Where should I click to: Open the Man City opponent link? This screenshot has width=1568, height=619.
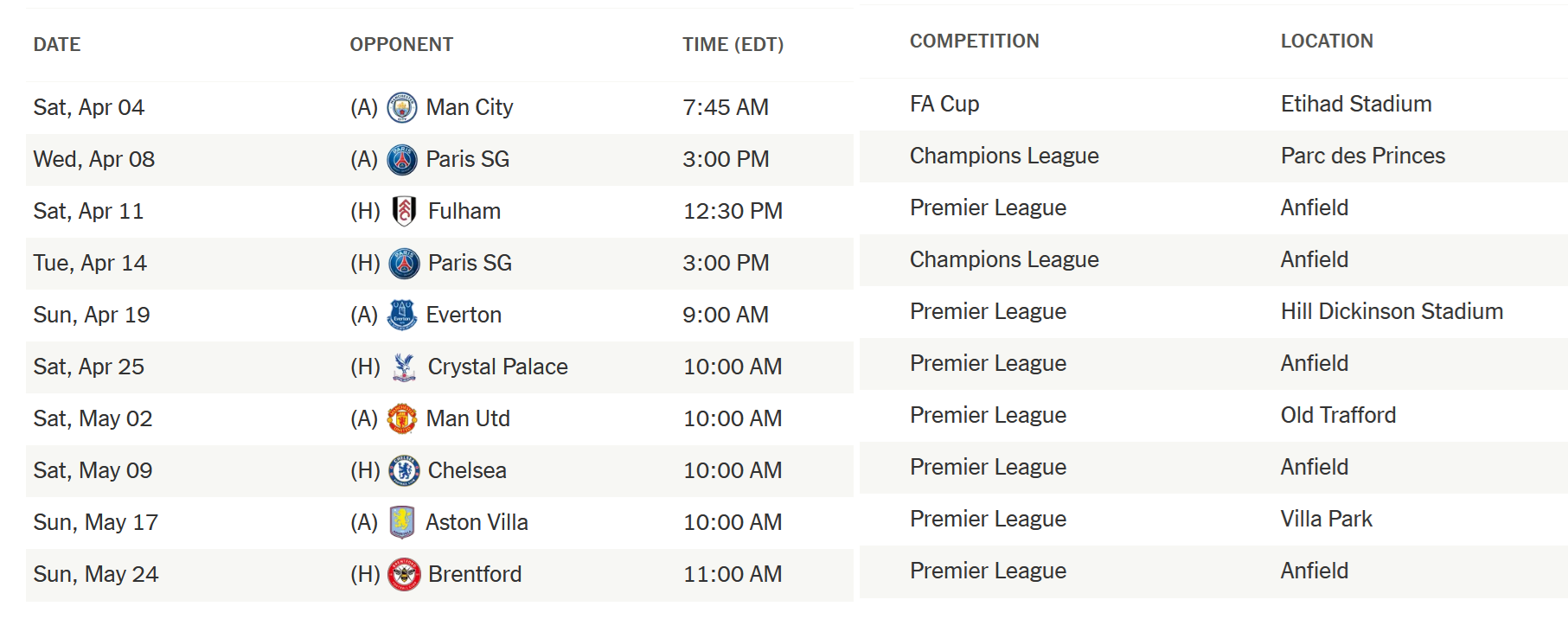coord(469,107)
